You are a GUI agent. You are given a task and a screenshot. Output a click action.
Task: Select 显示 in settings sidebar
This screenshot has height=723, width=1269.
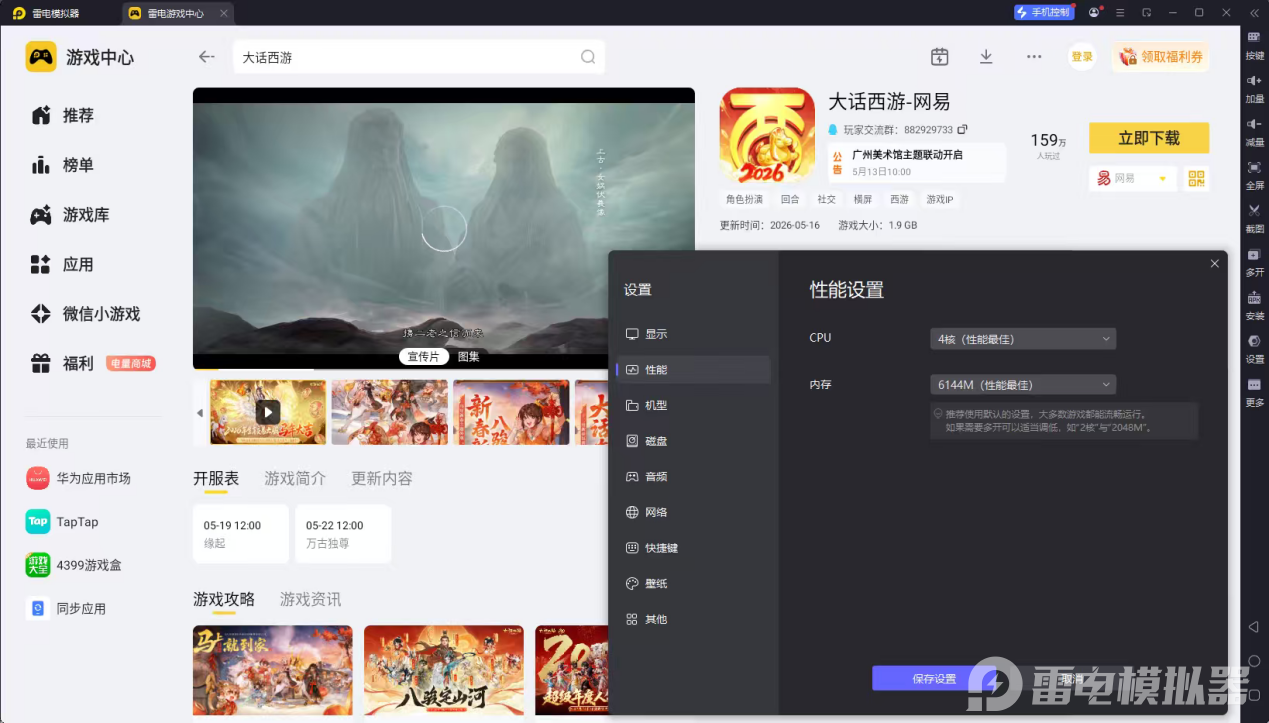[693, 334]
